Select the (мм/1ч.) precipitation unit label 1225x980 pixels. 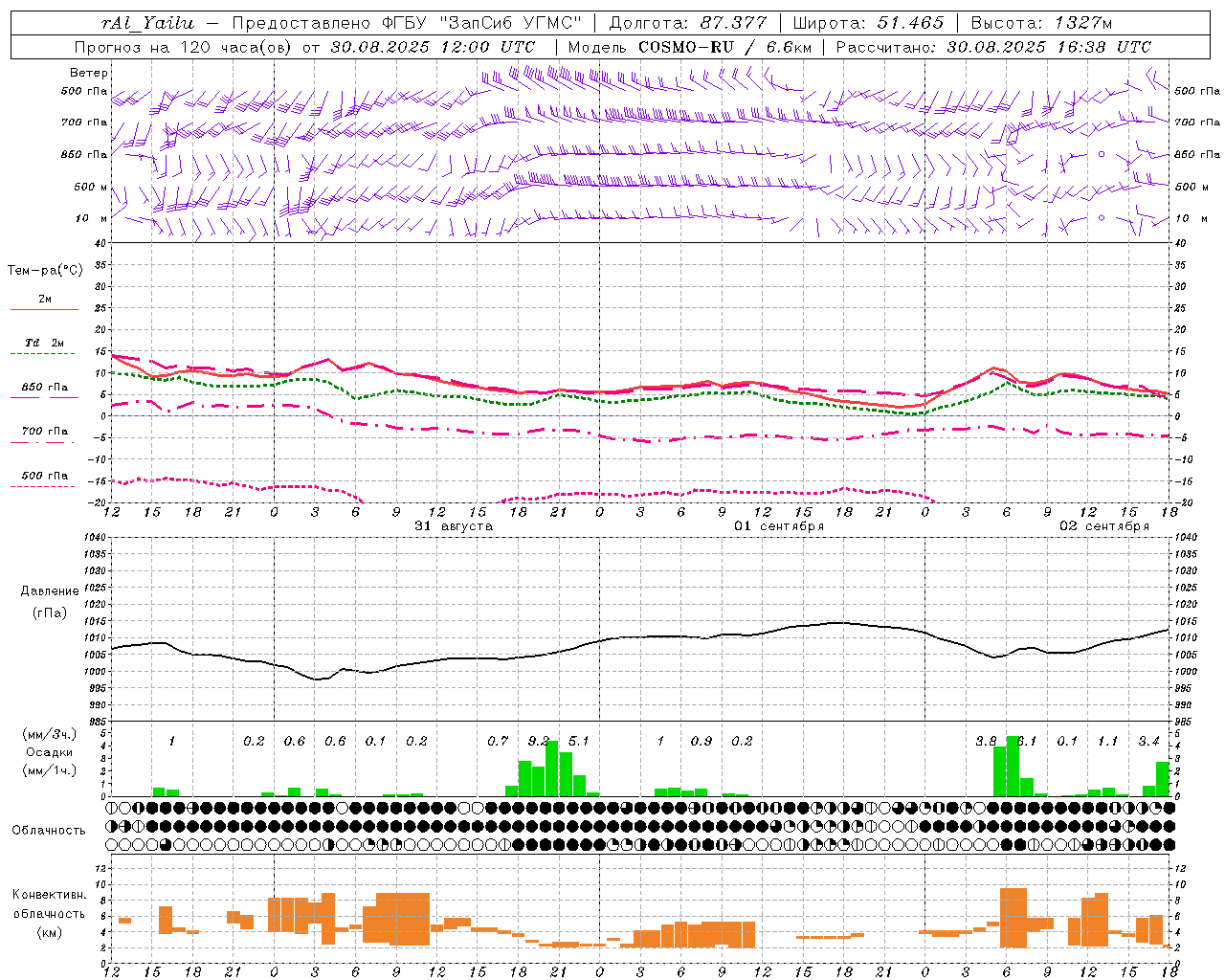[49, 770]
